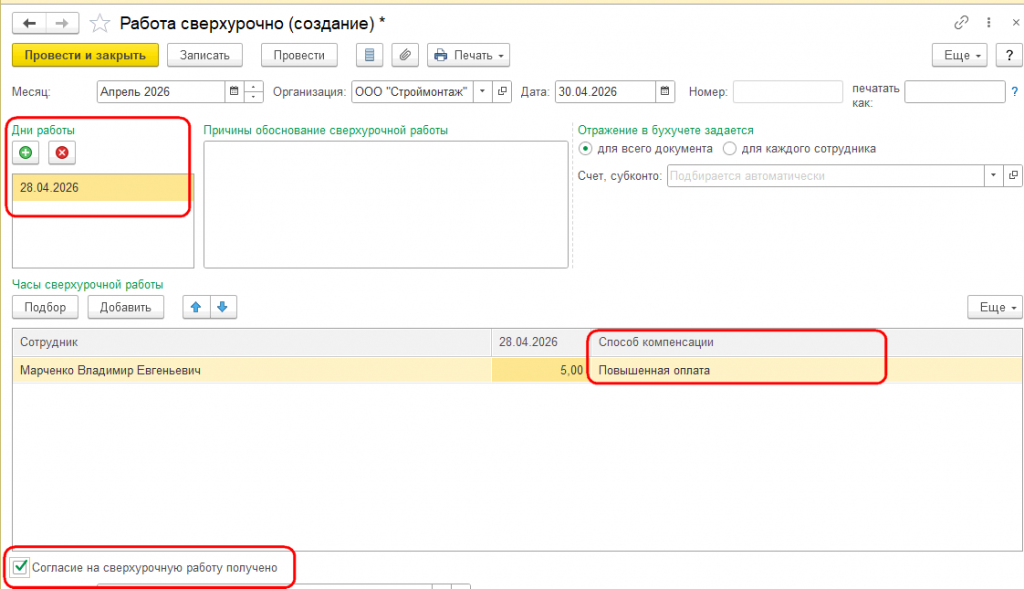Image resolution: width=1024 pixels, height=589 pixels.
Task: Open the calendar picker for Дата field
Action: [x=665, y=91]
